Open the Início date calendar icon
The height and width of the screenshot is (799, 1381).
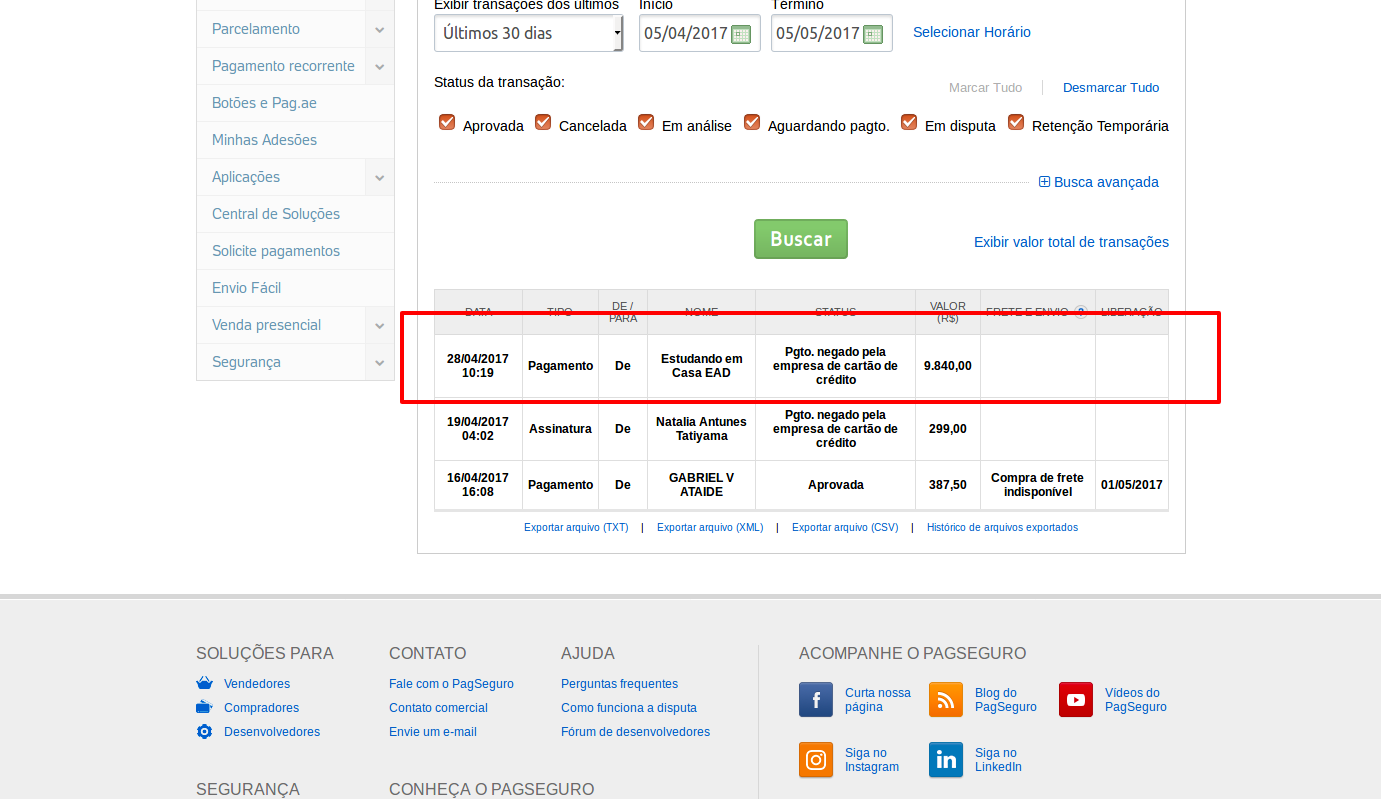point(741,34)
